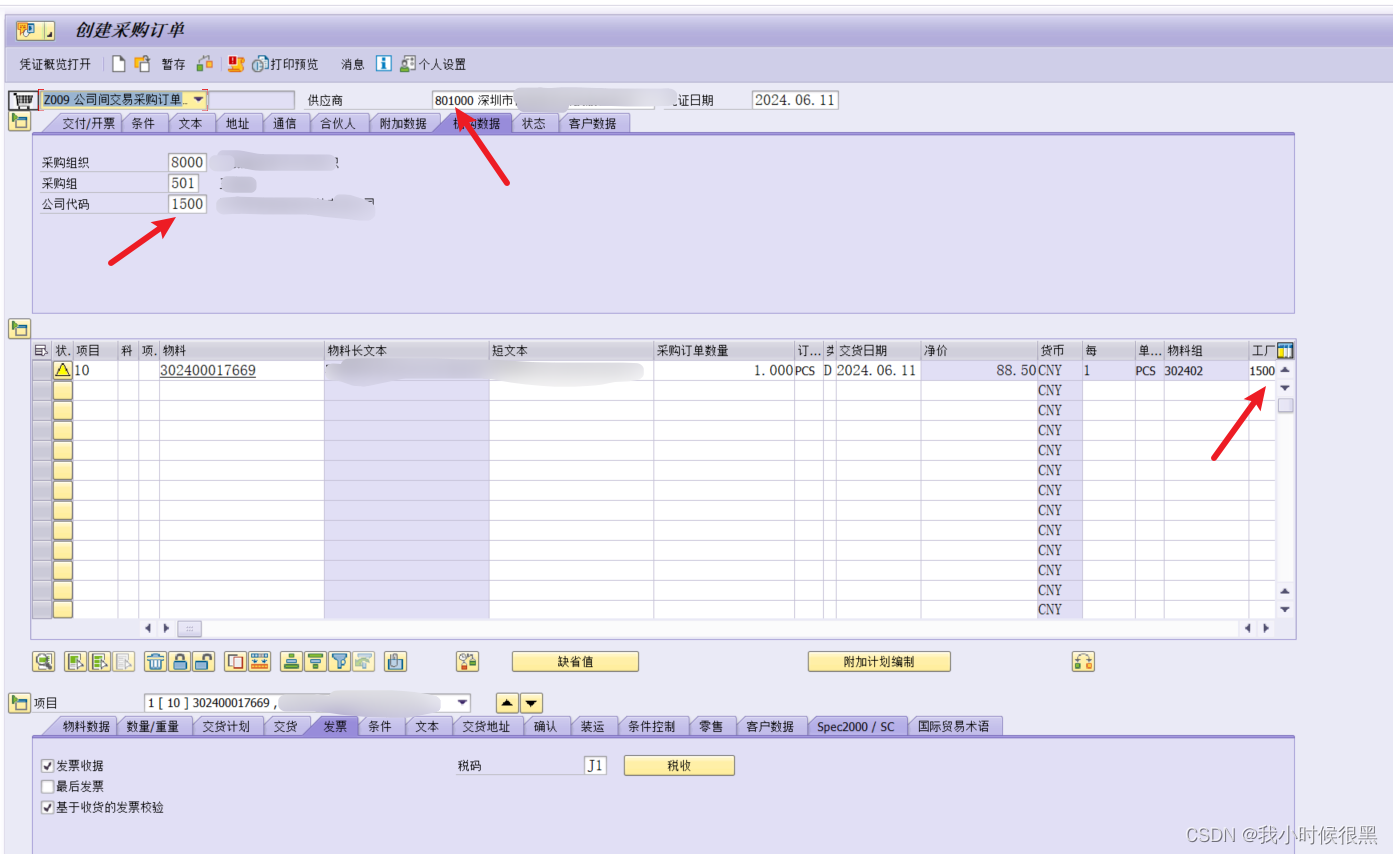Collapse the header section expander beside 交付/开票 tab
The height and width of the screenshot is (854, 1393).
(19, 122)
